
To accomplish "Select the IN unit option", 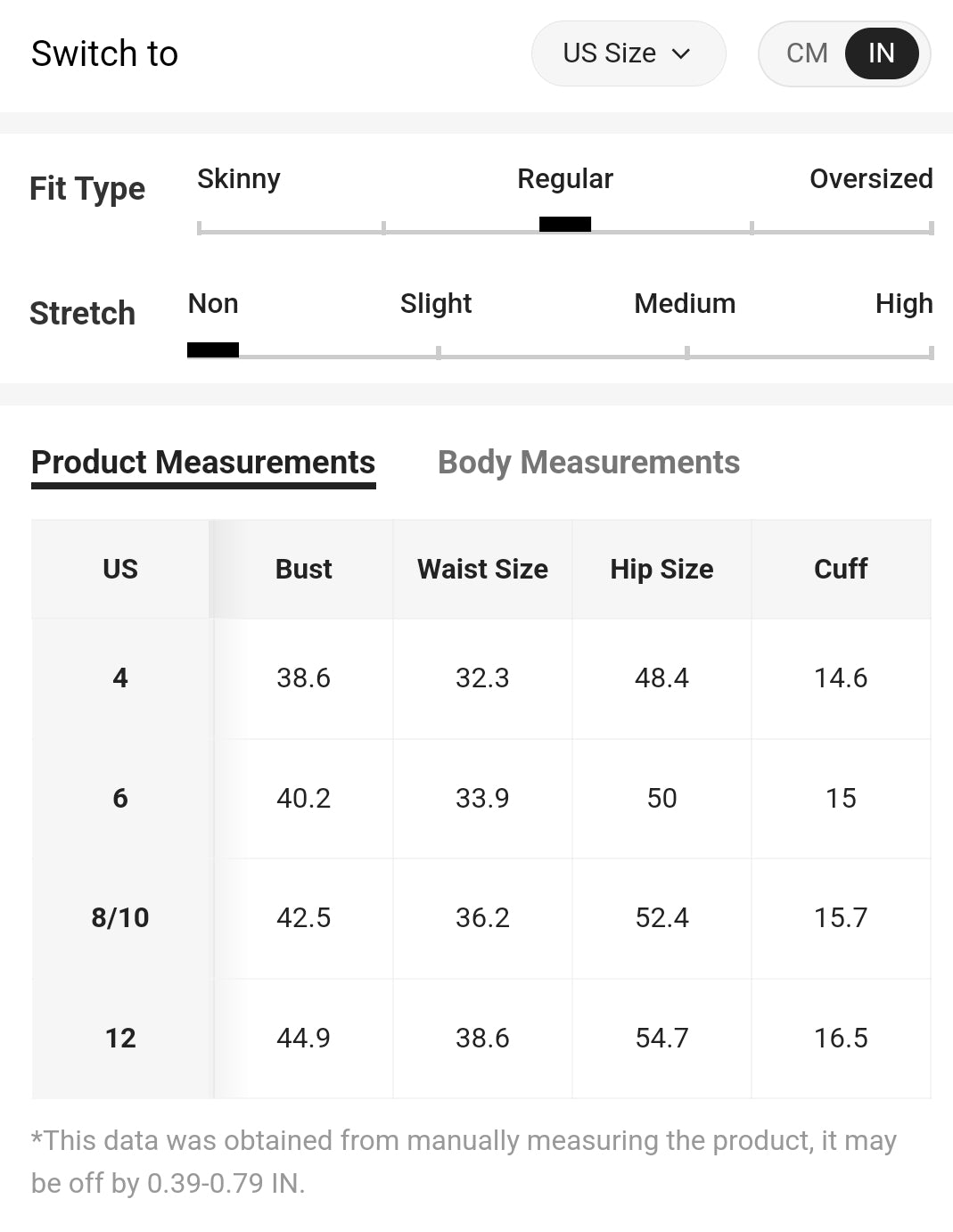I will click(881, 53).
